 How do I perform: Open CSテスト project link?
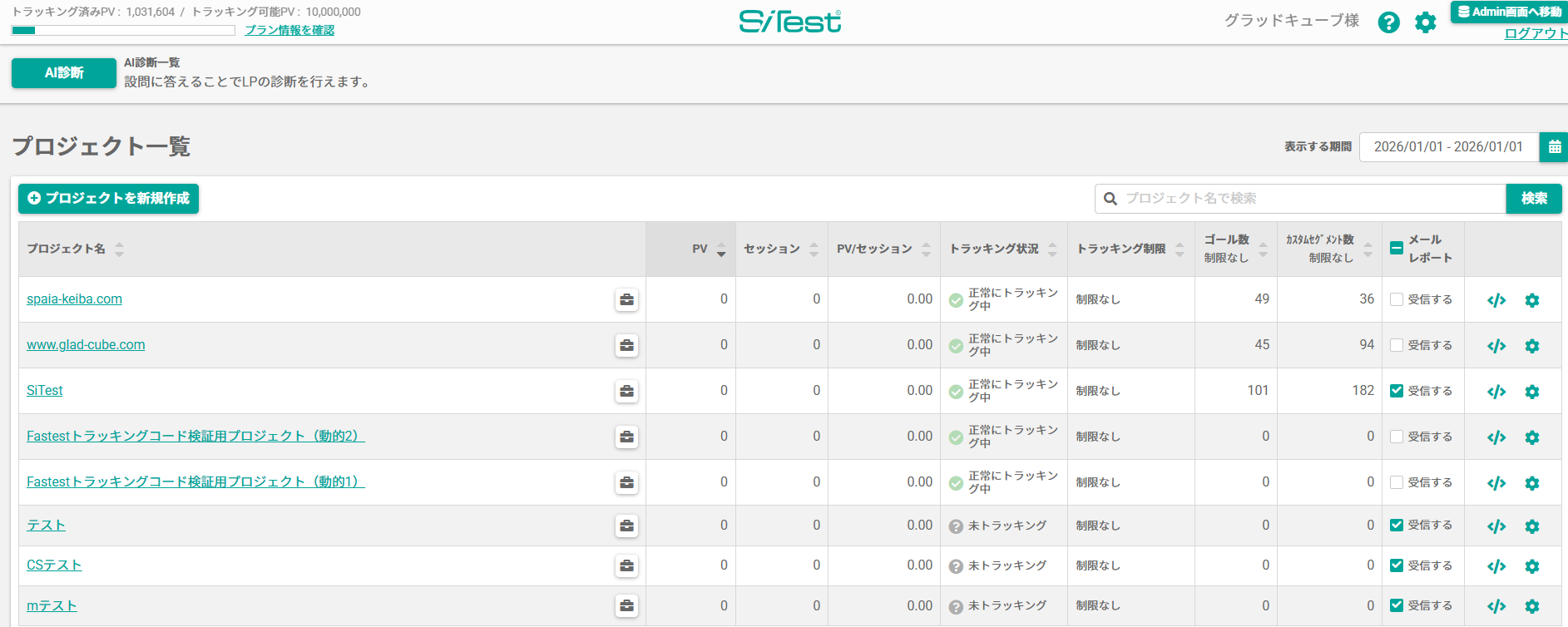click(x=54, y=565)
